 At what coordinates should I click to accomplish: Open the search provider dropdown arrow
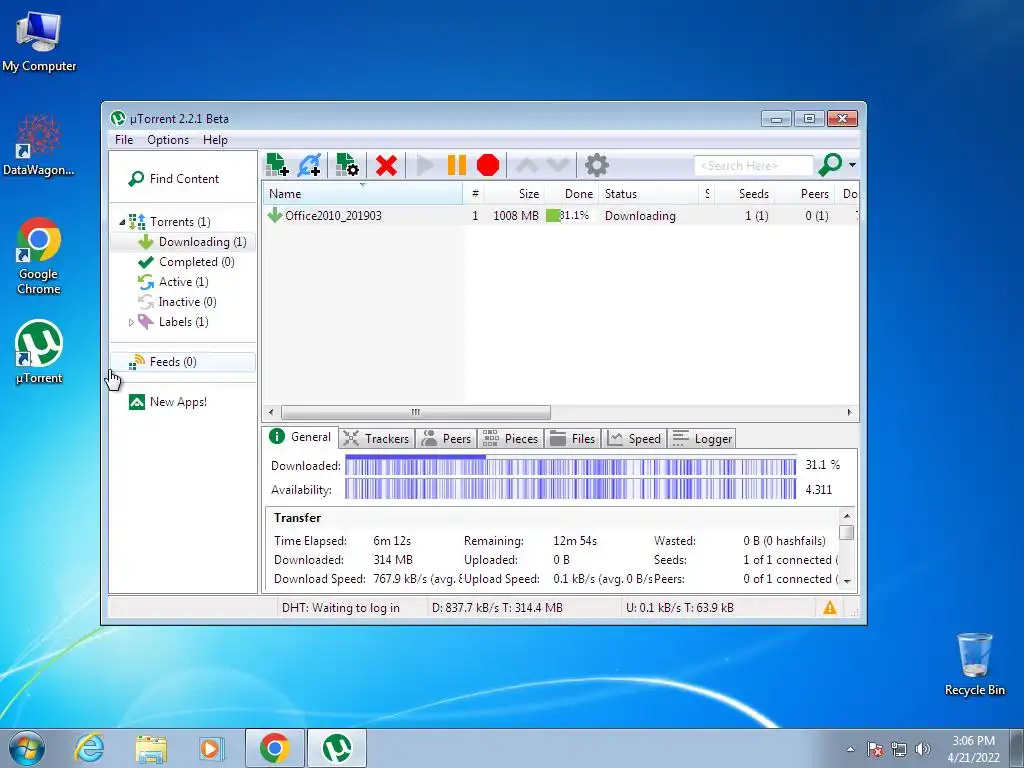[852, 165]
